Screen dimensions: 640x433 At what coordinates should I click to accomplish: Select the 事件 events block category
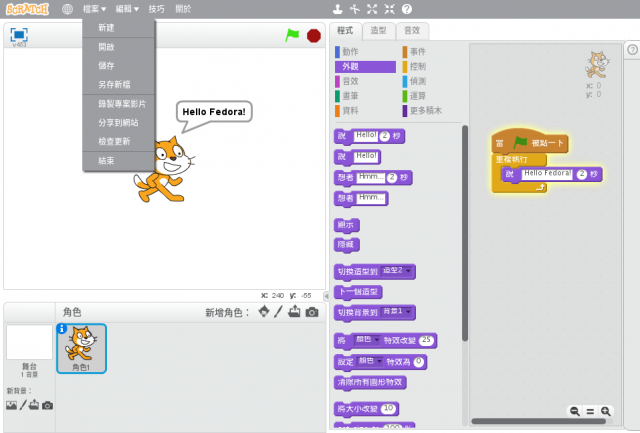pyautogui.click(x=418, y=51)
